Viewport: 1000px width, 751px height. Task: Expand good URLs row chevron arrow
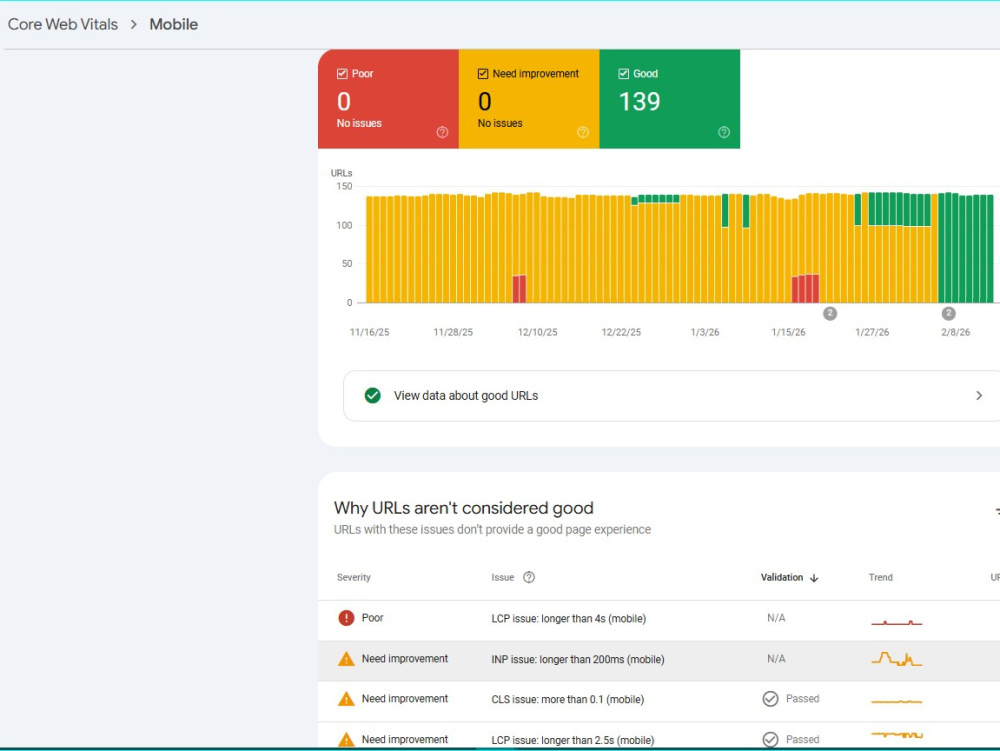979,396
